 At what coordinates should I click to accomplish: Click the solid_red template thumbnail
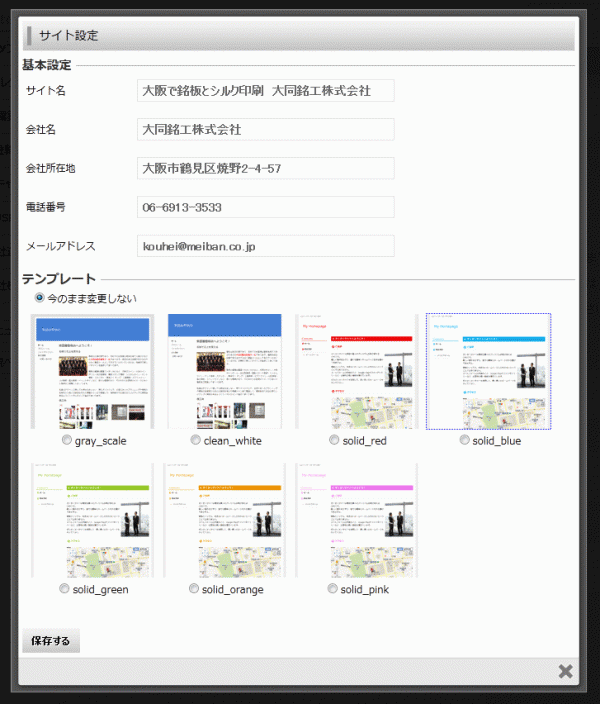pos(357,372)
